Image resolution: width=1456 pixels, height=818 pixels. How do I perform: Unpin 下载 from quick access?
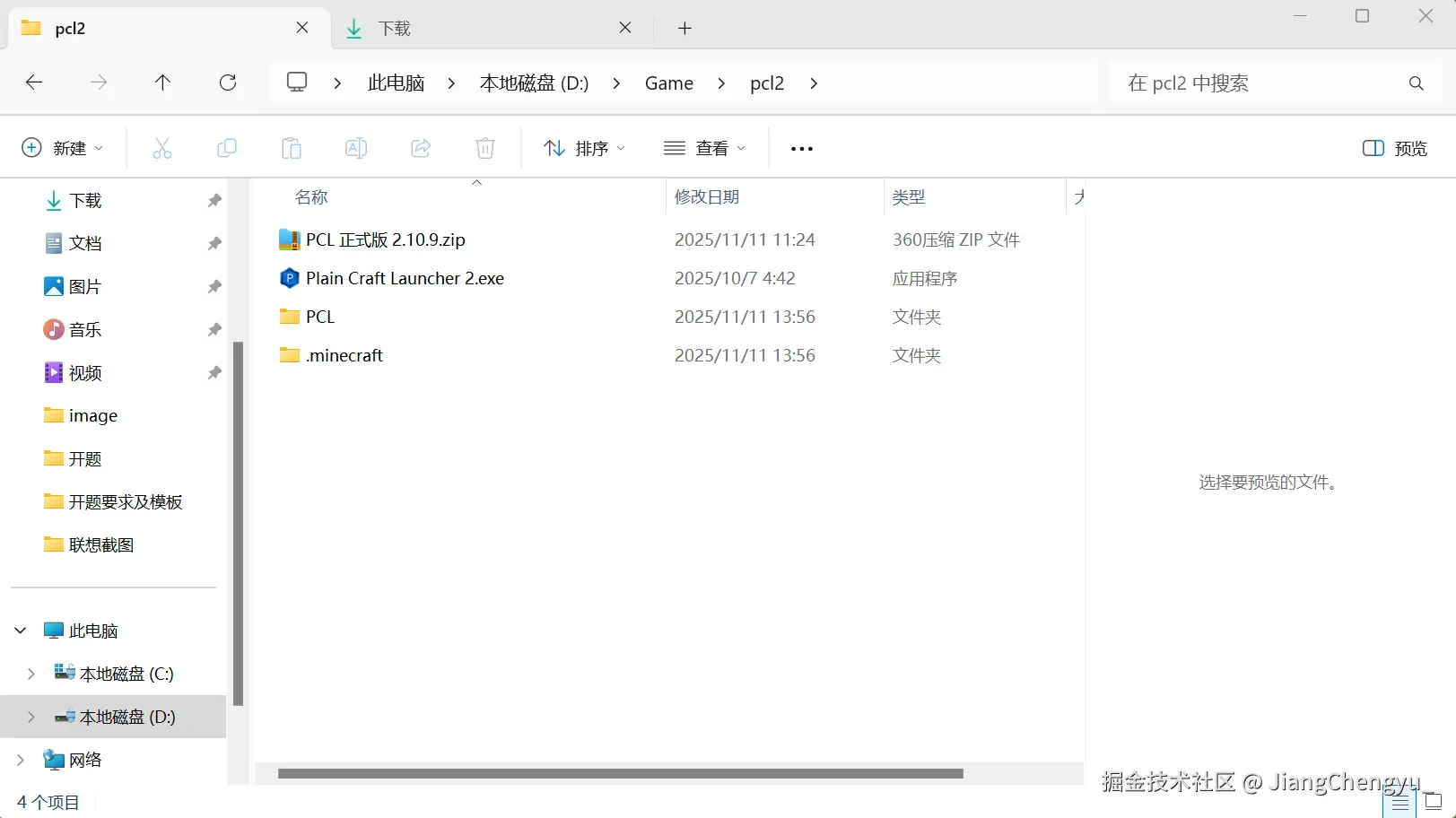pos(214,200)
